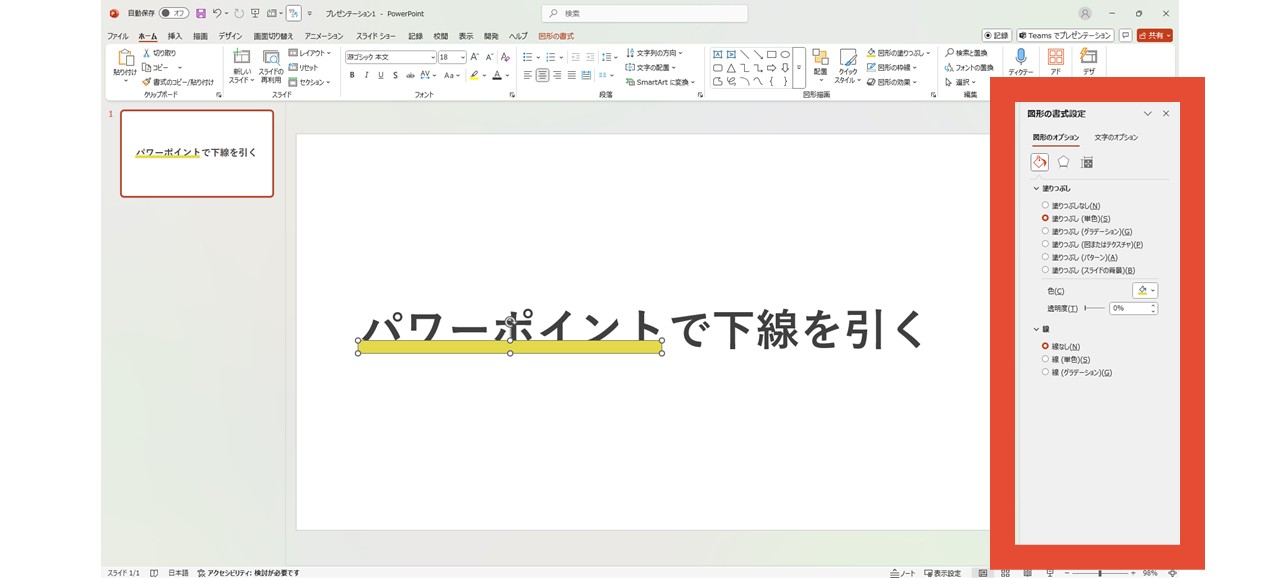Click Reset (リセット) slide button
The width and height of the screenshot is (1280, 578).
click(x=304, y=68)
